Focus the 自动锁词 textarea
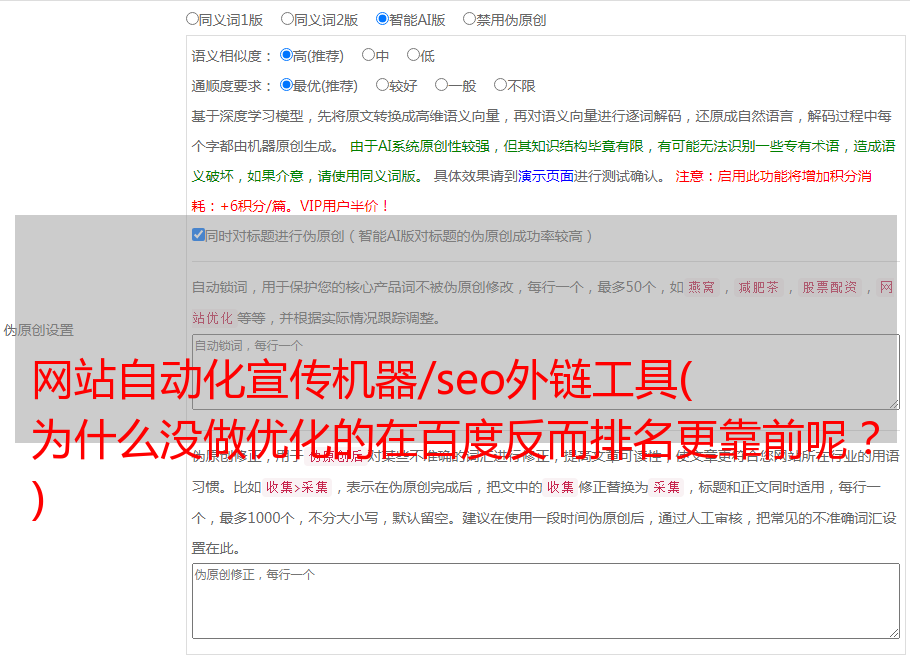The height and width of the screenshot is (658, 911). [546, 372]
